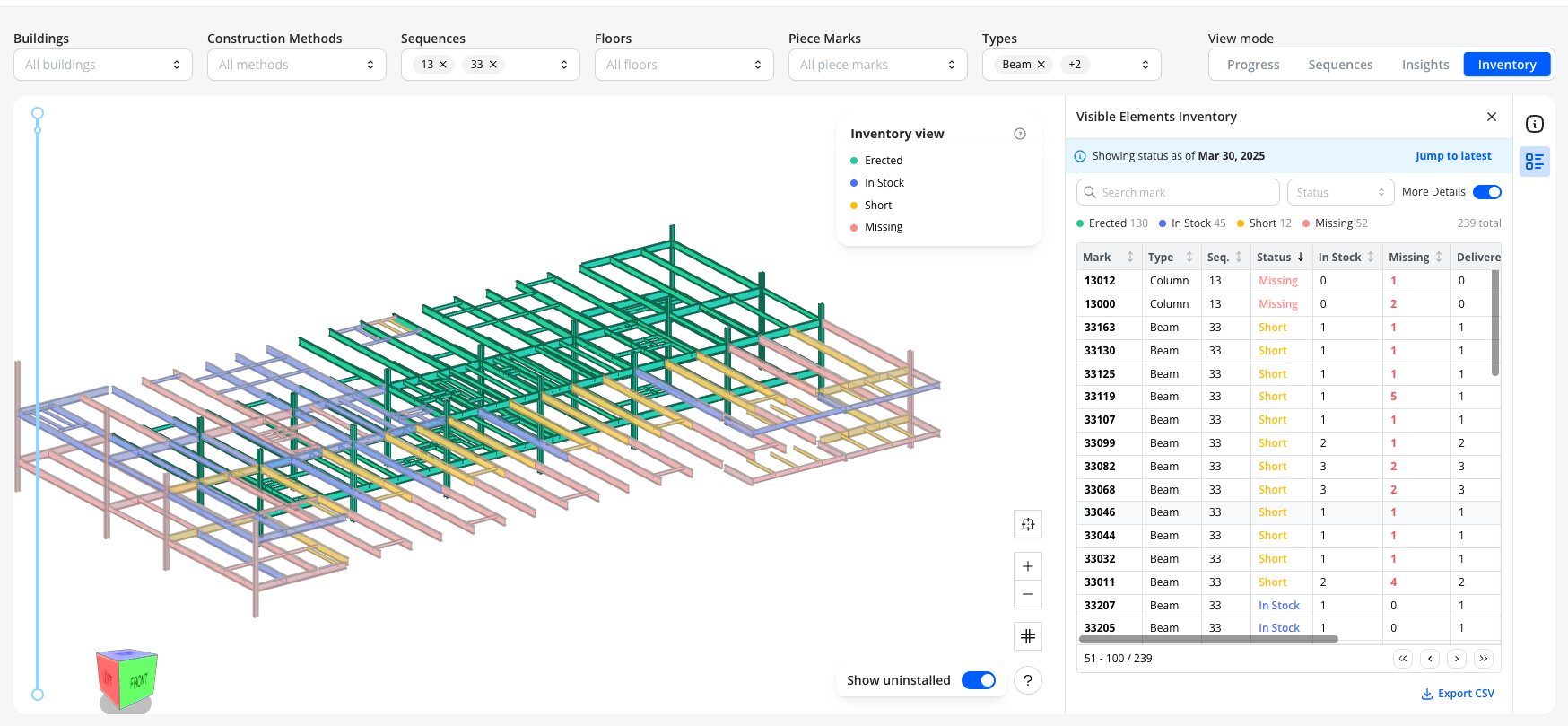The image size is (1568, 726).
Task: Open the info panel icon
Action: (1535, 124)
